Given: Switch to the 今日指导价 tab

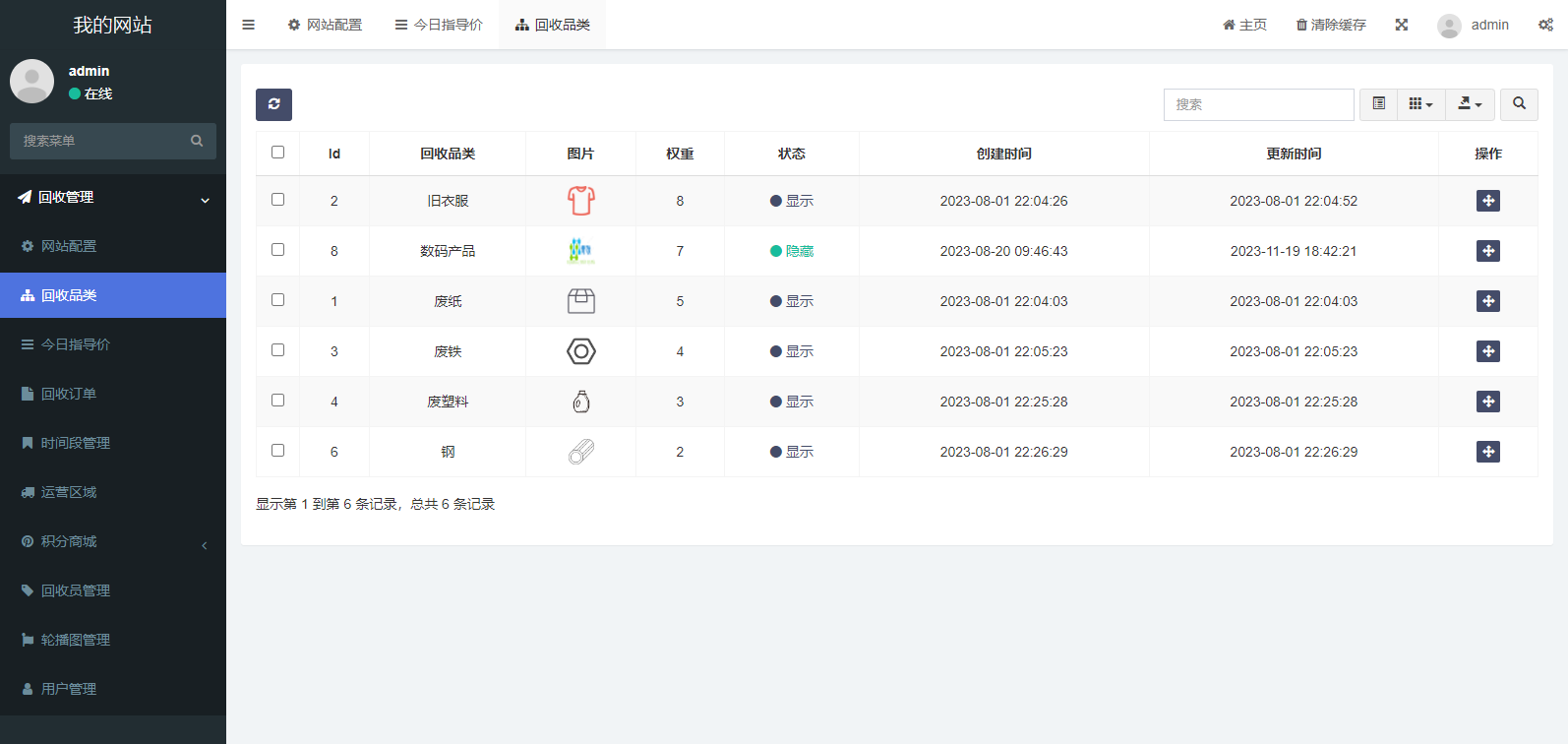Looking at the screenshot, I should [x=439, y=25].
